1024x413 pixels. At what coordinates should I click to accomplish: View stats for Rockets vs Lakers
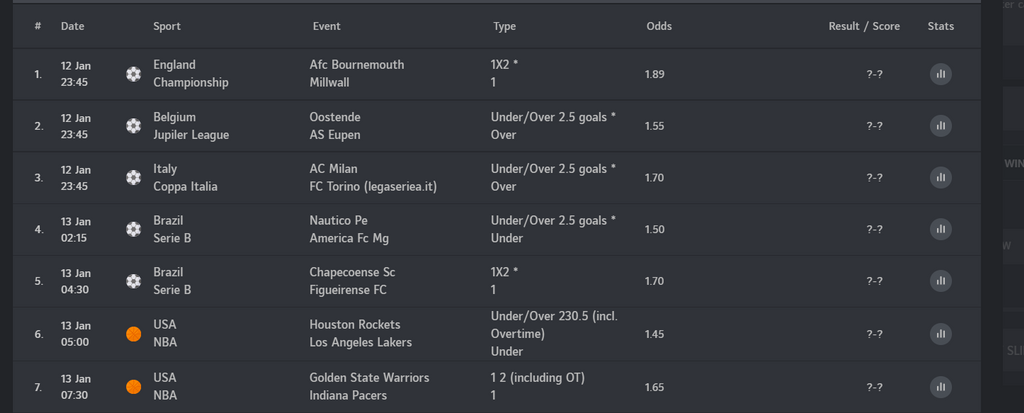[940, 334]
